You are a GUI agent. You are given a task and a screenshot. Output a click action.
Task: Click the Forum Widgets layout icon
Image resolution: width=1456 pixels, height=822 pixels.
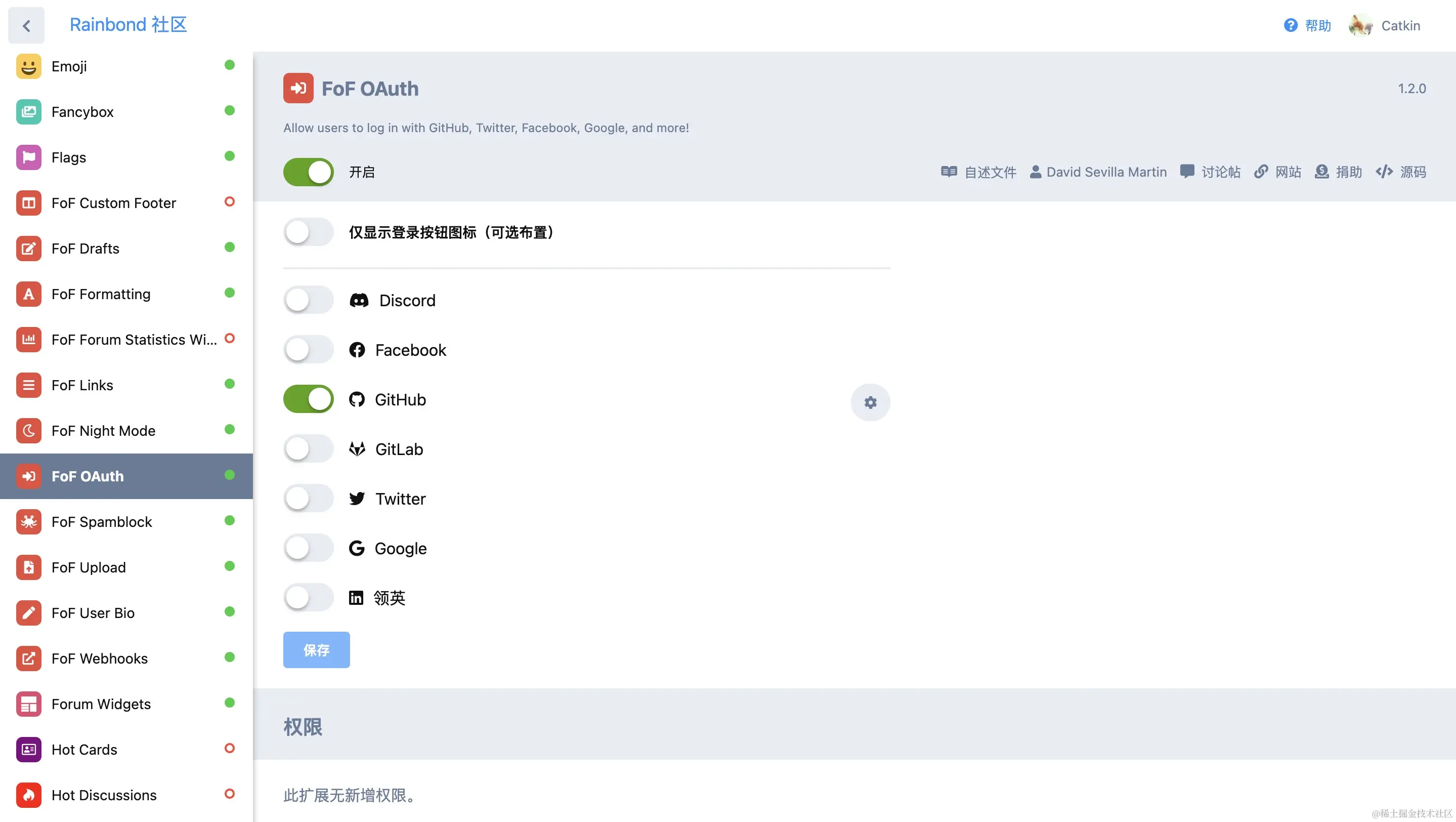29,704
